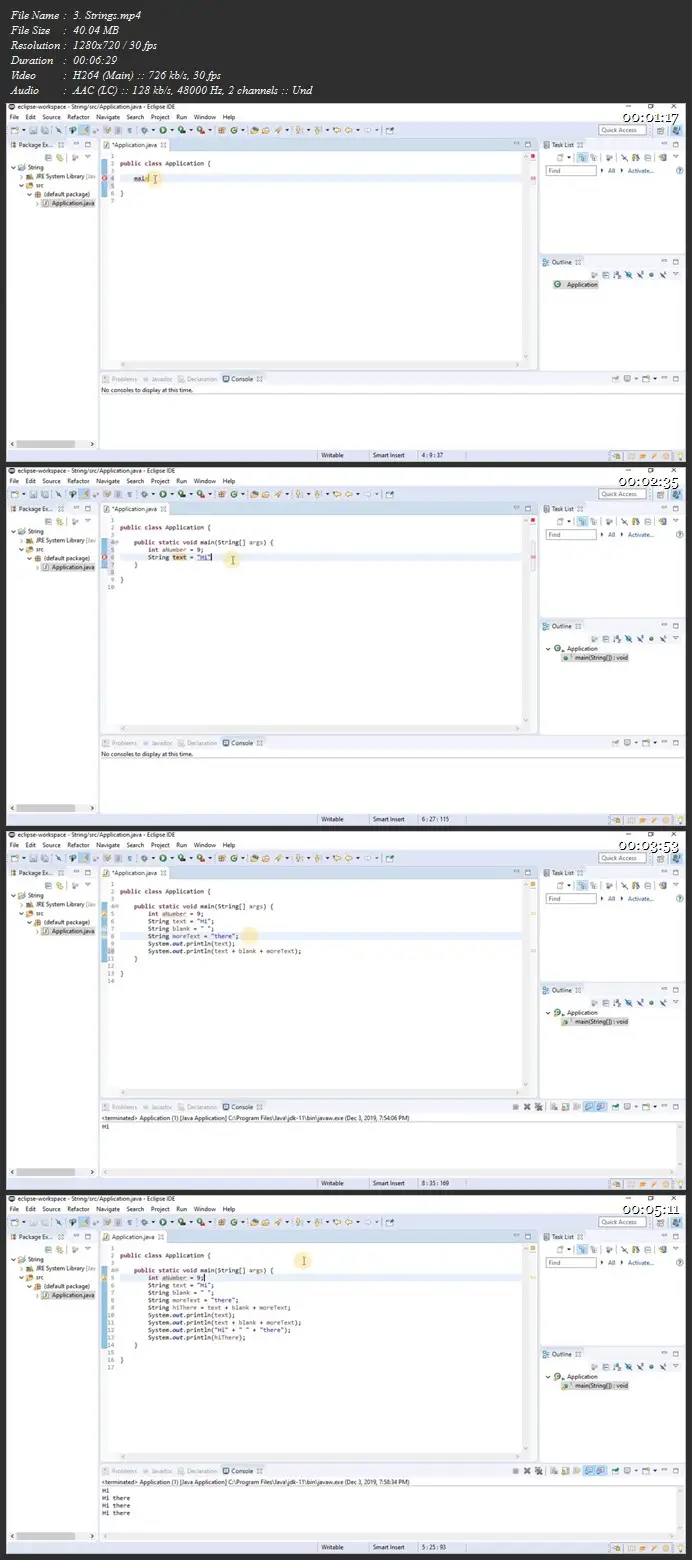Click New Java Package icon in 00:02:35 frame toolbar
The image size is (692, 1560).
(221, 493)
